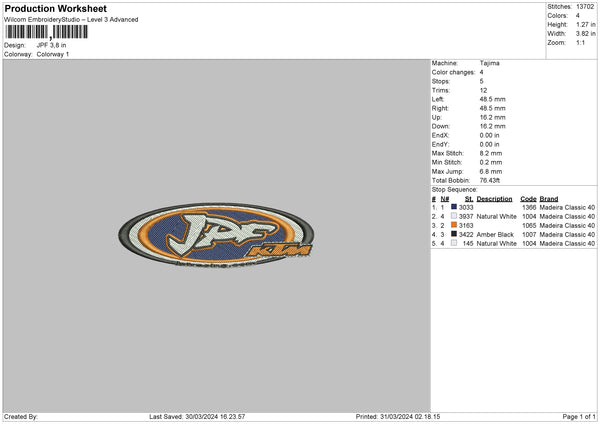Click the N# column header
Viewport: 600px width, 424px height.
(445, 199)
